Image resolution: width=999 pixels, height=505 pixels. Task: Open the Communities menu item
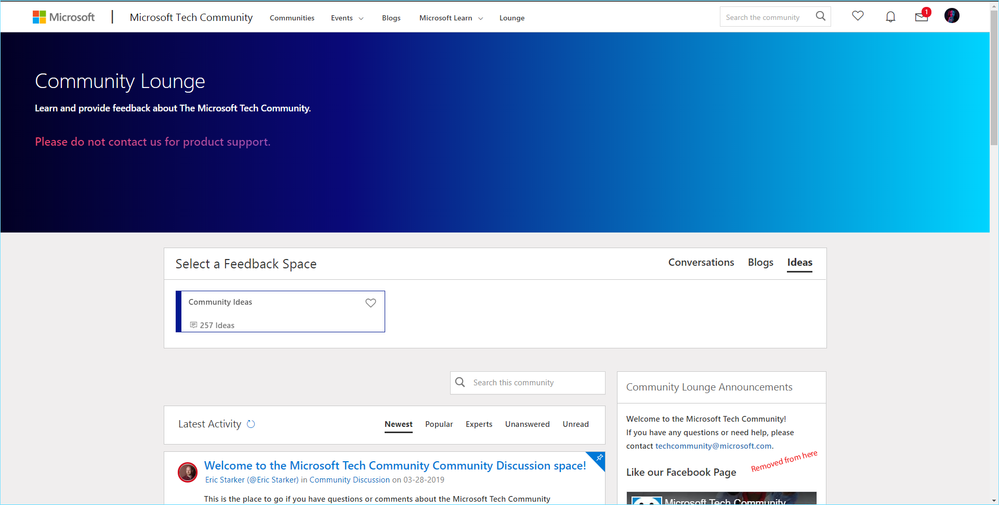click(x=292, y=18)
